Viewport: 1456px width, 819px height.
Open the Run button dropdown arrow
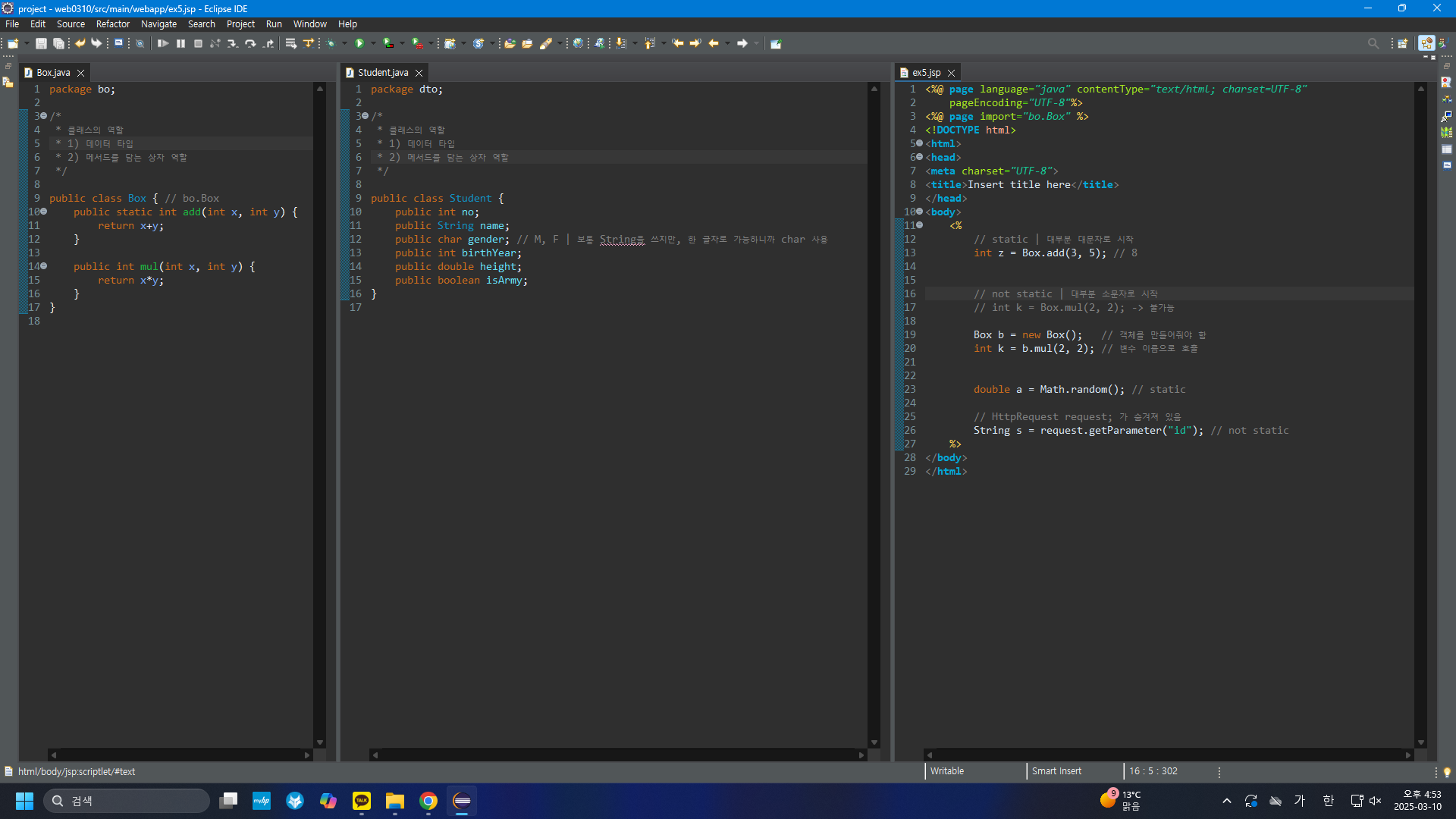(373, 44)
